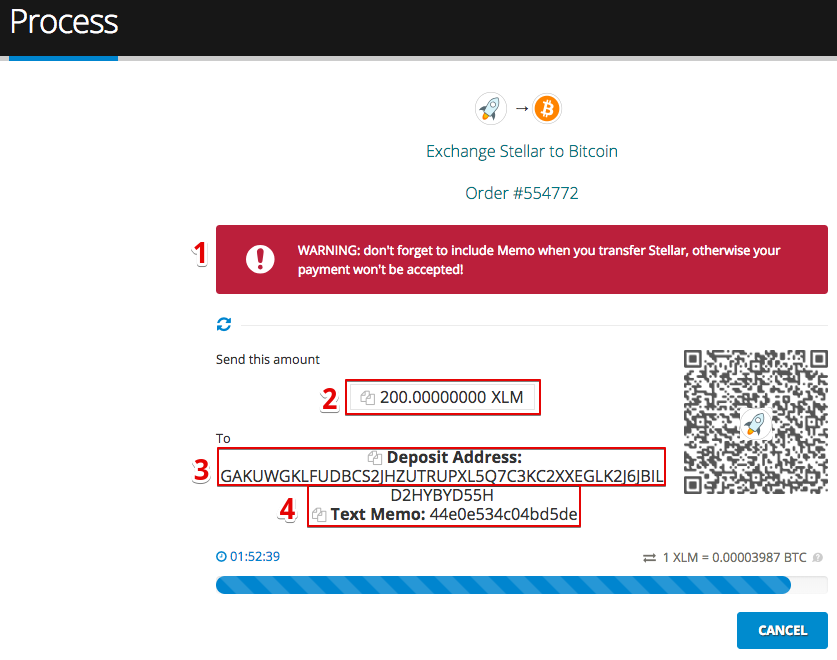
Task: Copy the deposit address via copy icon
Action: coord(375,458)
